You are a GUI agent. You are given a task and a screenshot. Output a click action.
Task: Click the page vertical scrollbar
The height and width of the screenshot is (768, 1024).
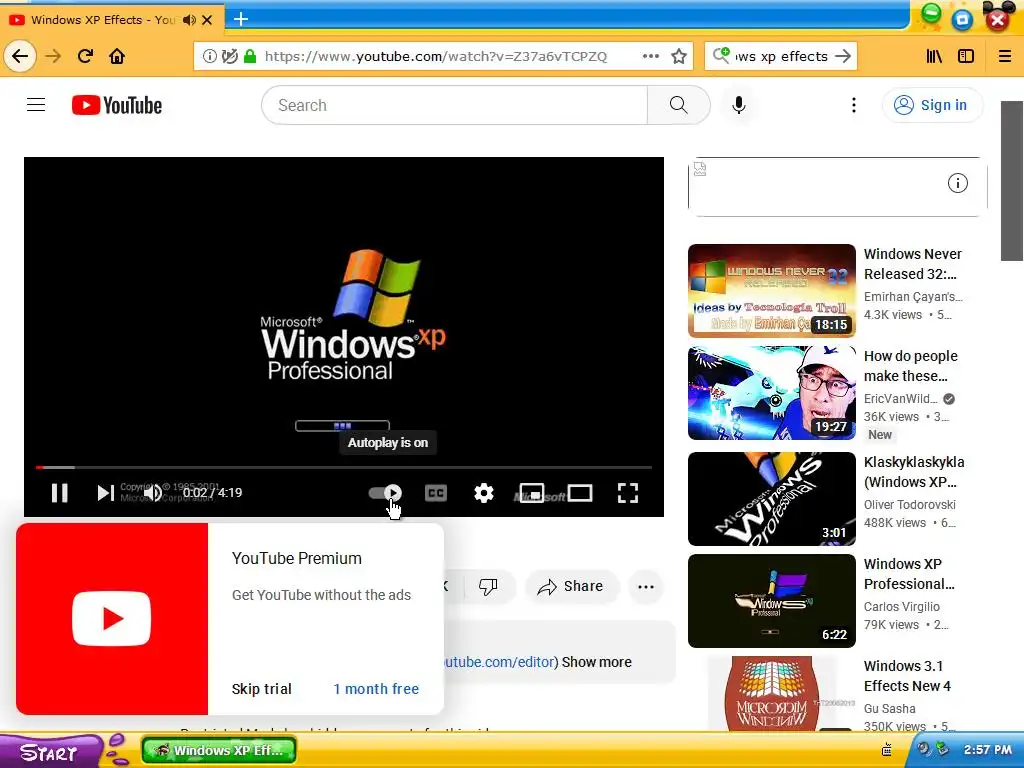pos(1012,181)
